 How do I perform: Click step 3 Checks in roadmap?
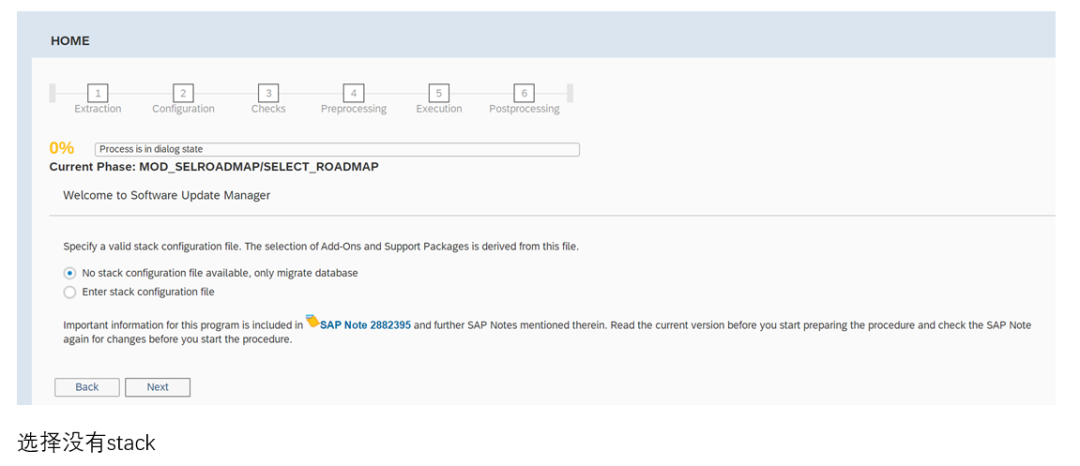tap(268, 93)
